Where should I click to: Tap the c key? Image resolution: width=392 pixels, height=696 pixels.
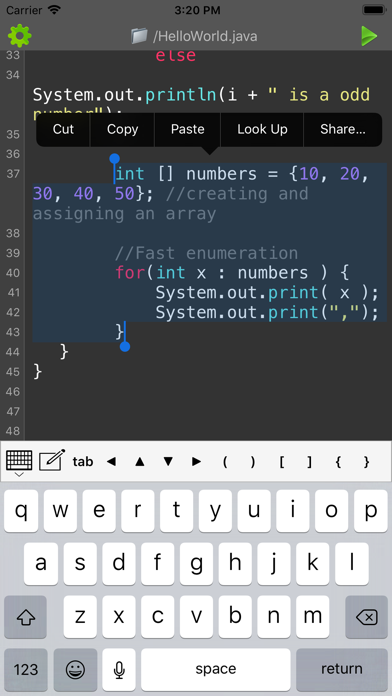click(x=157, y=617)
